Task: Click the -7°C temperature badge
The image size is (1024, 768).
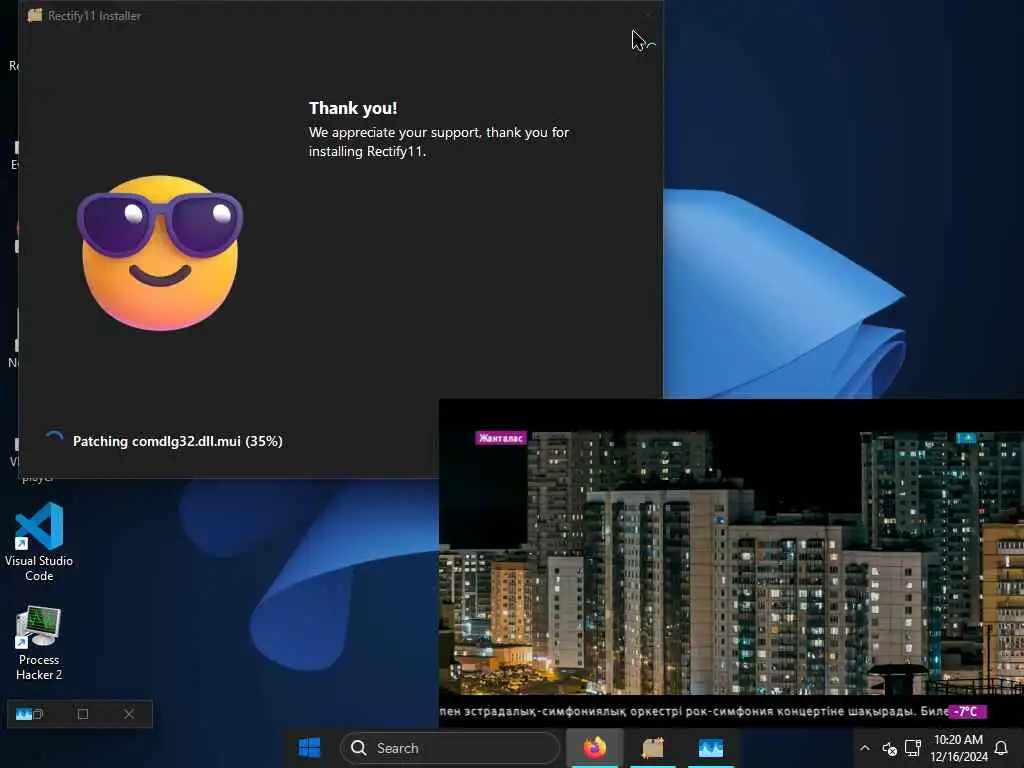Action: tap(967, 711)
